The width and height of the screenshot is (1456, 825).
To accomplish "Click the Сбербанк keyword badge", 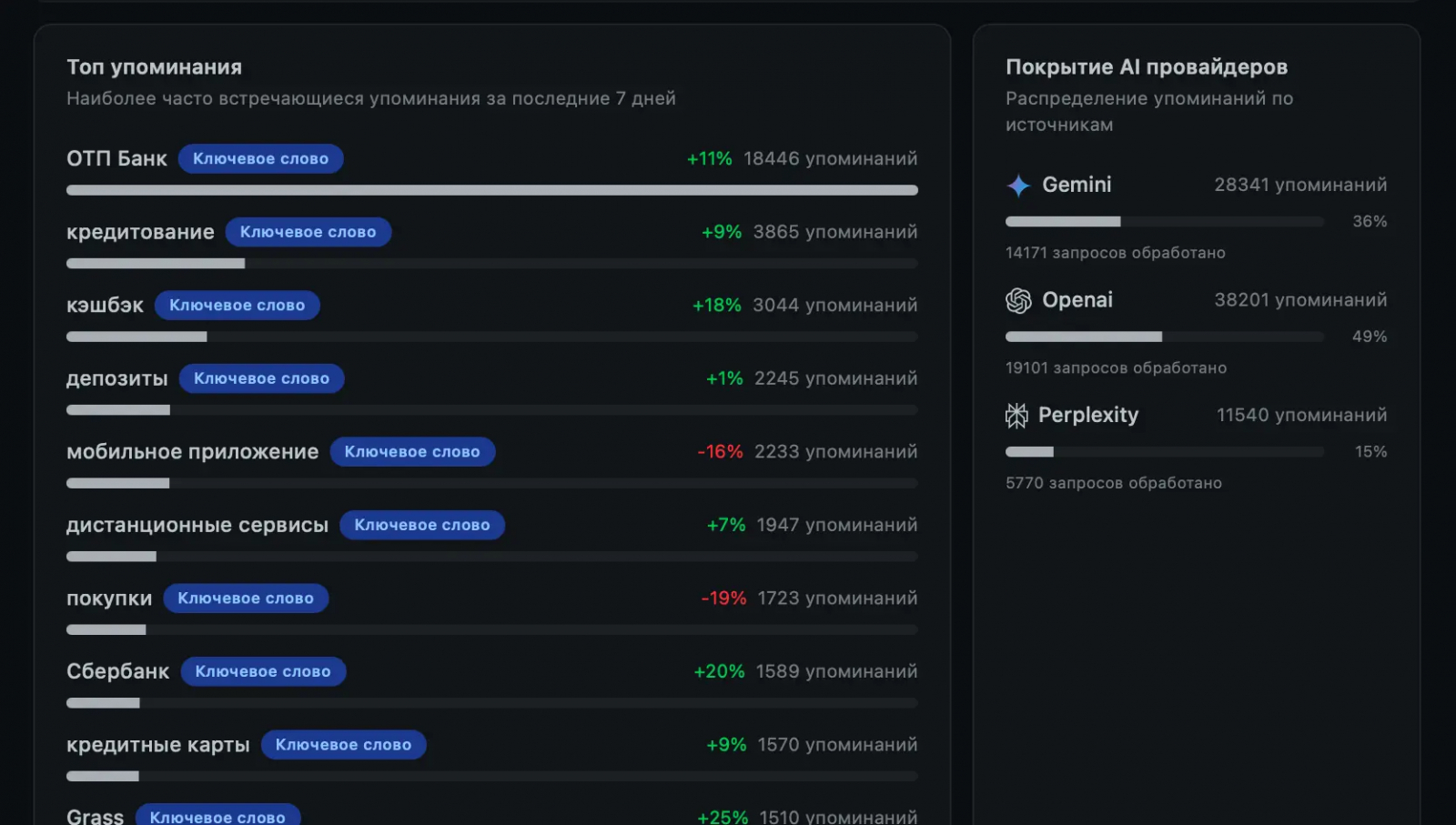I will pyautogui.click(x=263, y=671).
